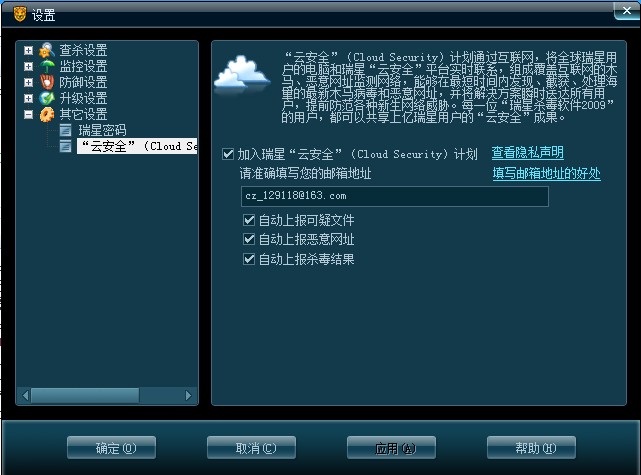Click the 取消(C) button
The width and height of the screenshot is (641, 475).
[251, 448]
